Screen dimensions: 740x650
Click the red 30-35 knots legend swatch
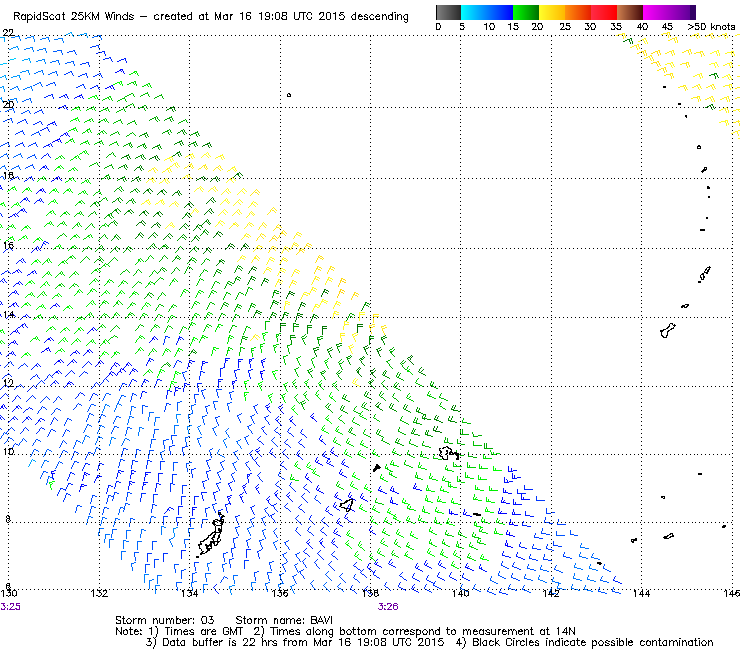[604, 12]
